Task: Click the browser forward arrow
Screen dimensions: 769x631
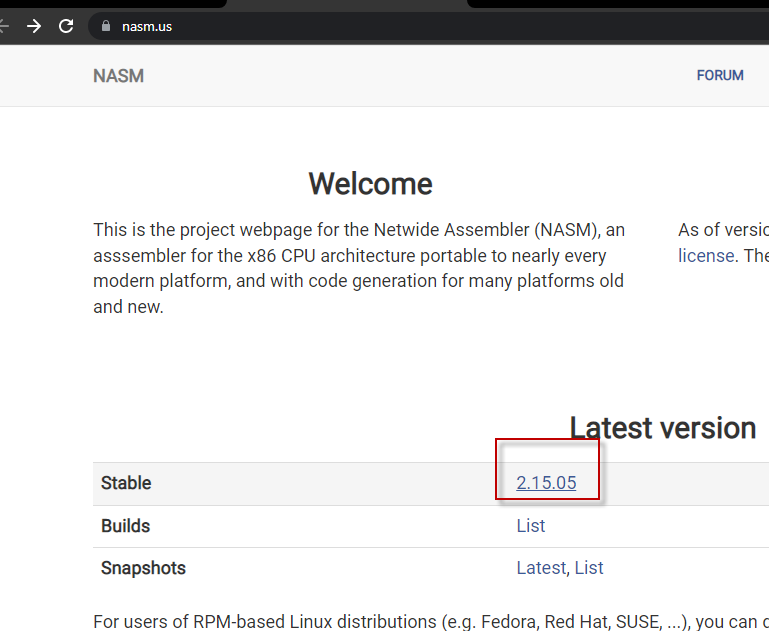Action: (34, 26)
